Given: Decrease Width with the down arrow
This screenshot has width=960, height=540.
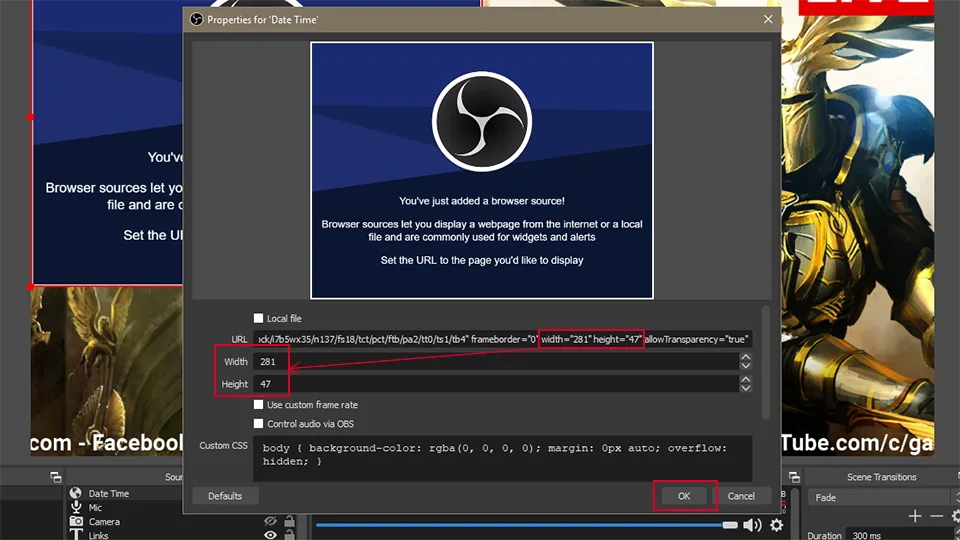Looking at the screenshot, I should [x=745, y=366].
